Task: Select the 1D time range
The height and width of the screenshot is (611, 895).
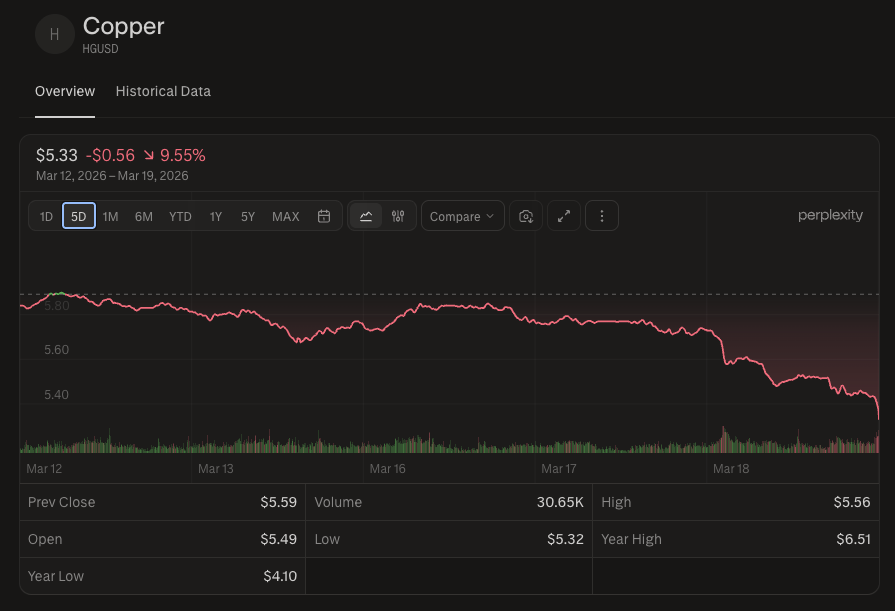Action: click(x=46, y=216)
